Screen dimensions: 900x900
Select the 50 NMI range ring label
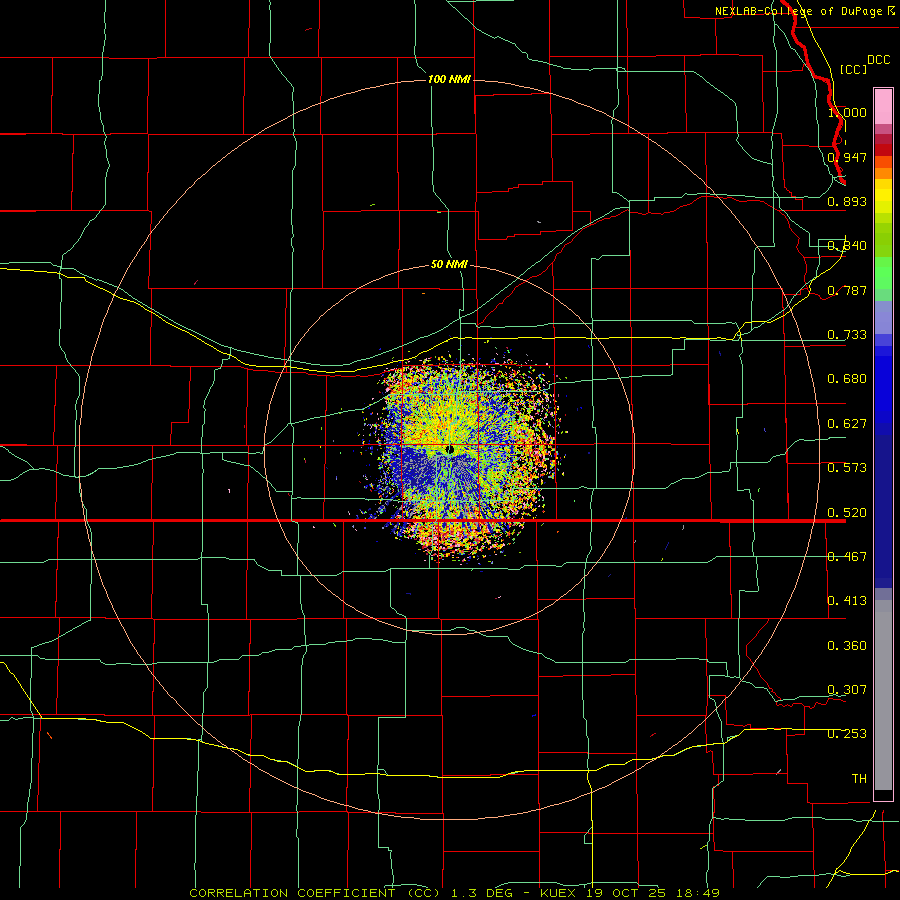point(449,264)
